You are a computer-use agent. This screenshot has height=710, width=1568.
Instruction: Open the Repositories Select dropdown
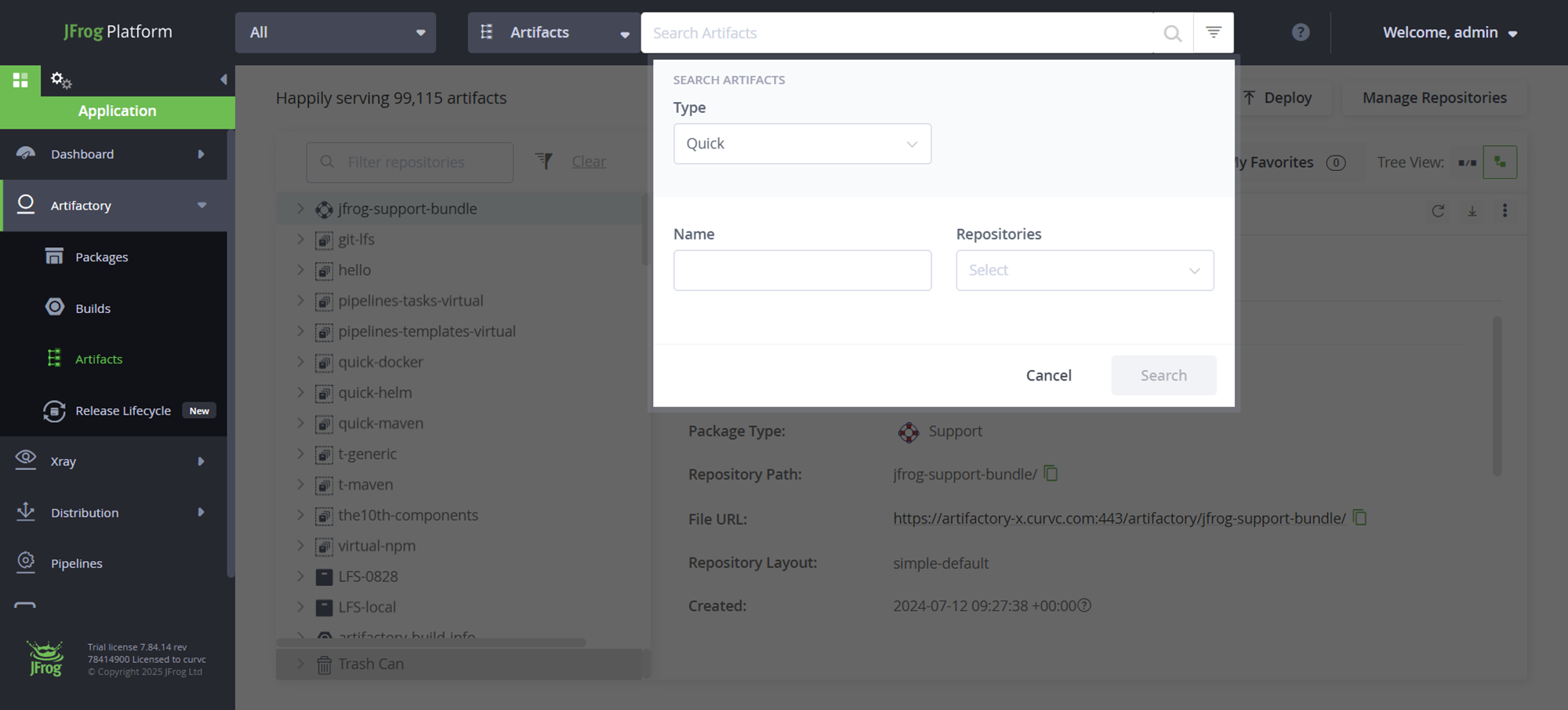click(x=1084, y=270)
